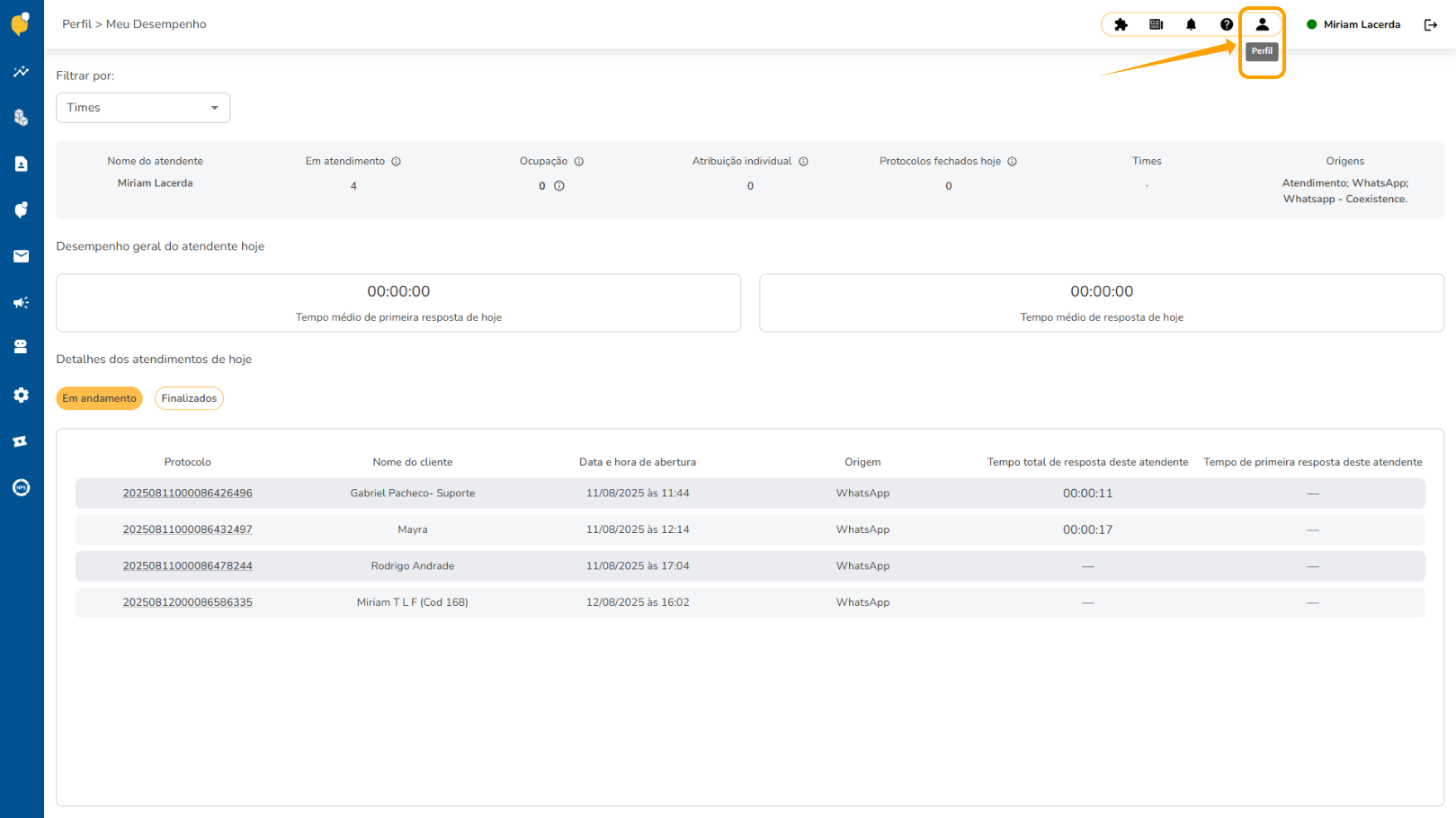Open the email envelope sidebar icon
The height and width of the screenshot is (818, 1456).
(x=21, y=256)
